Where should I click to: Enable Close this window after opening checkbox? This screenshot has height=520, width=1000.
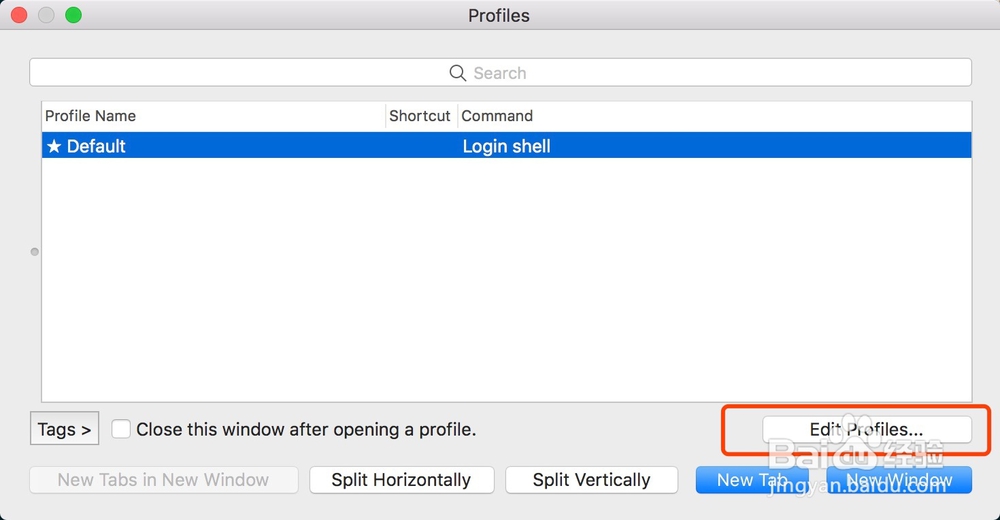121,429
